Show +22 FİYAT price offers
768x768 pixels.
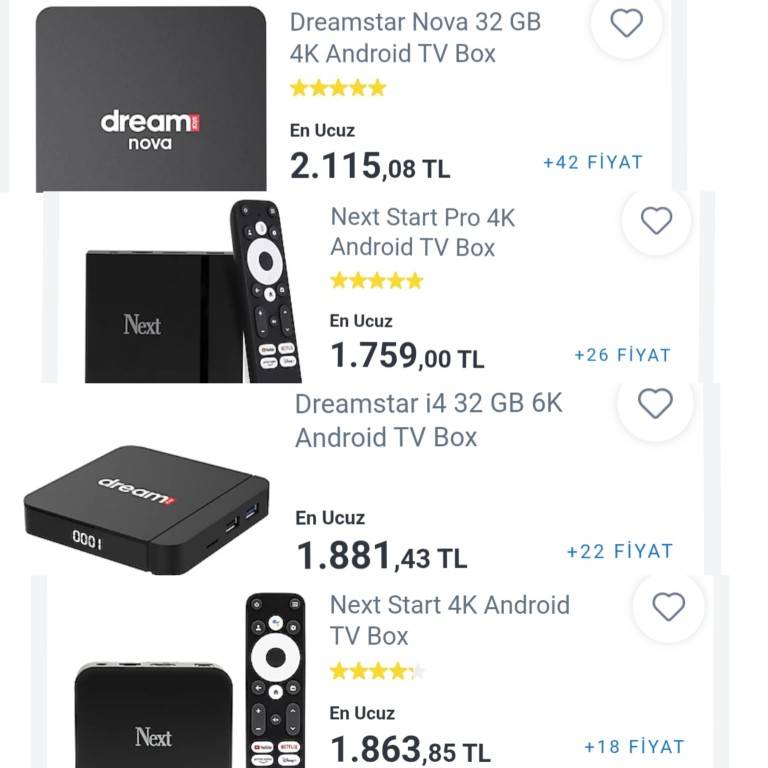[x=620, y=551]
